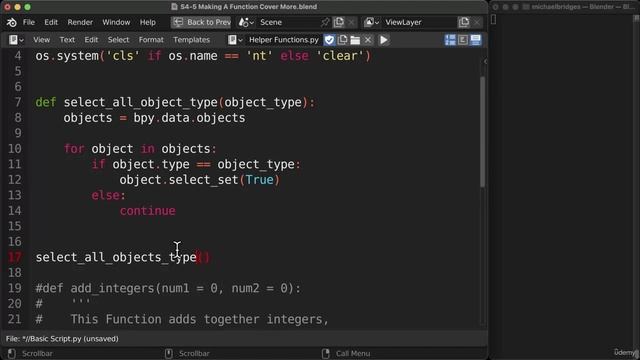Toggle the scene pin icon
This screenshot has height=360, width=640.
pyautogui.click(x=325, y=22)
